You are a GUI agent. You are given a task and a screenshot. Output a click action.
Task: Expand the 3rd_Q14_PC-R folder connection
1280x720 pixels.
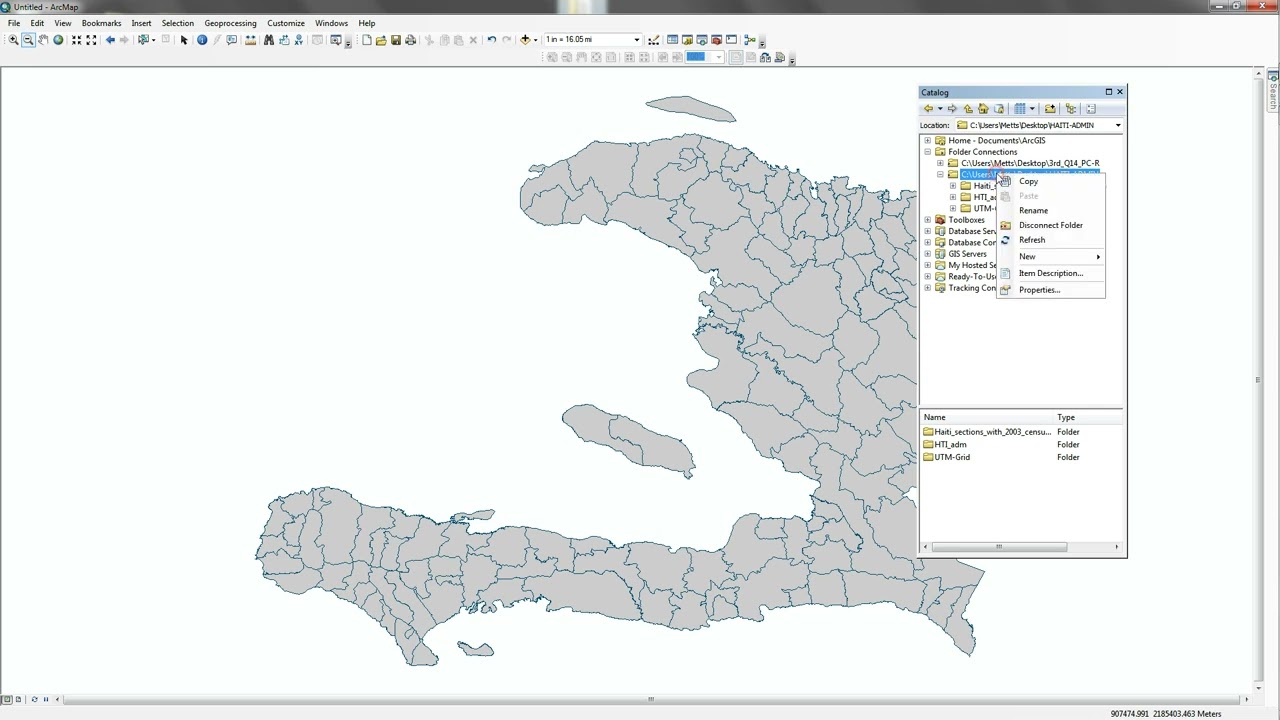940,163
